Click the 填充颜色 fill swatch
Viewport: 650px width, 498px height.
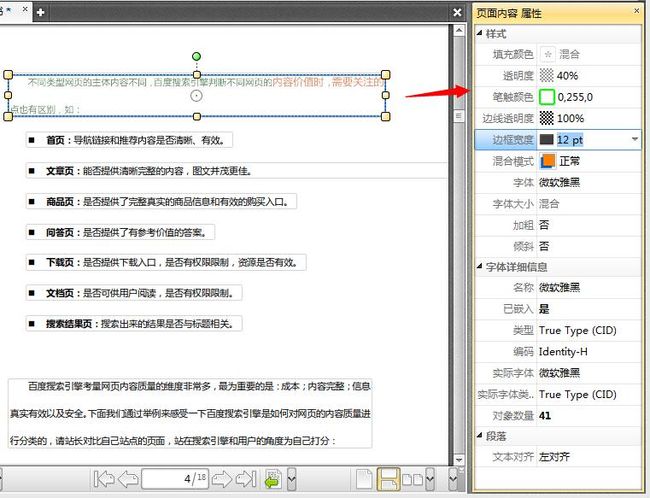tap(548, 54)
